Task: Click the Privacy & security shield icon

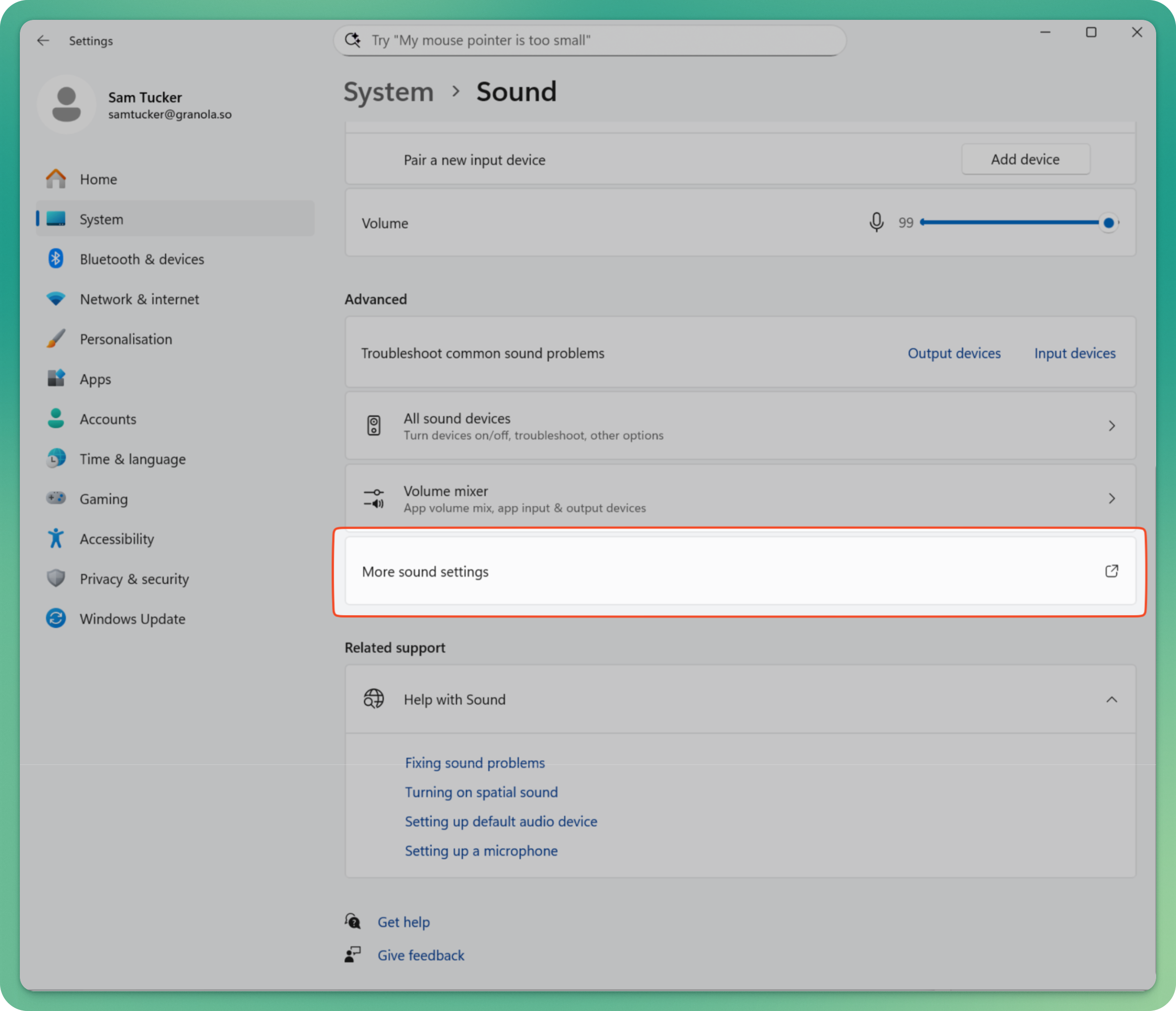Action: click(56, 578)
